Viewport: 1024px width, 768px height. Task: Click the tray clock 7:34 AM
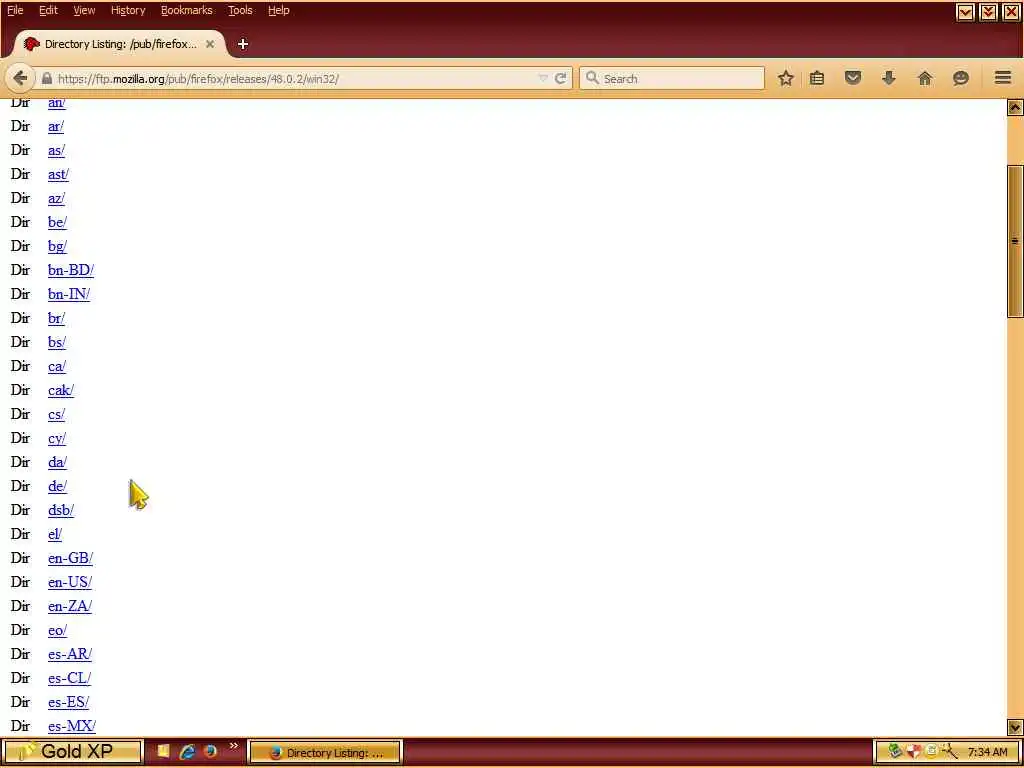987,753
